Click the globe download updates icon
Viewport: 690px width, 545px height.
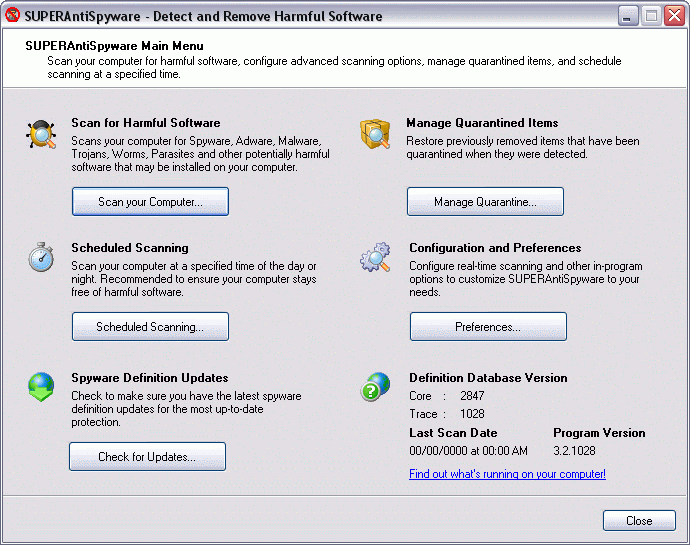click(x=41, y=387)
